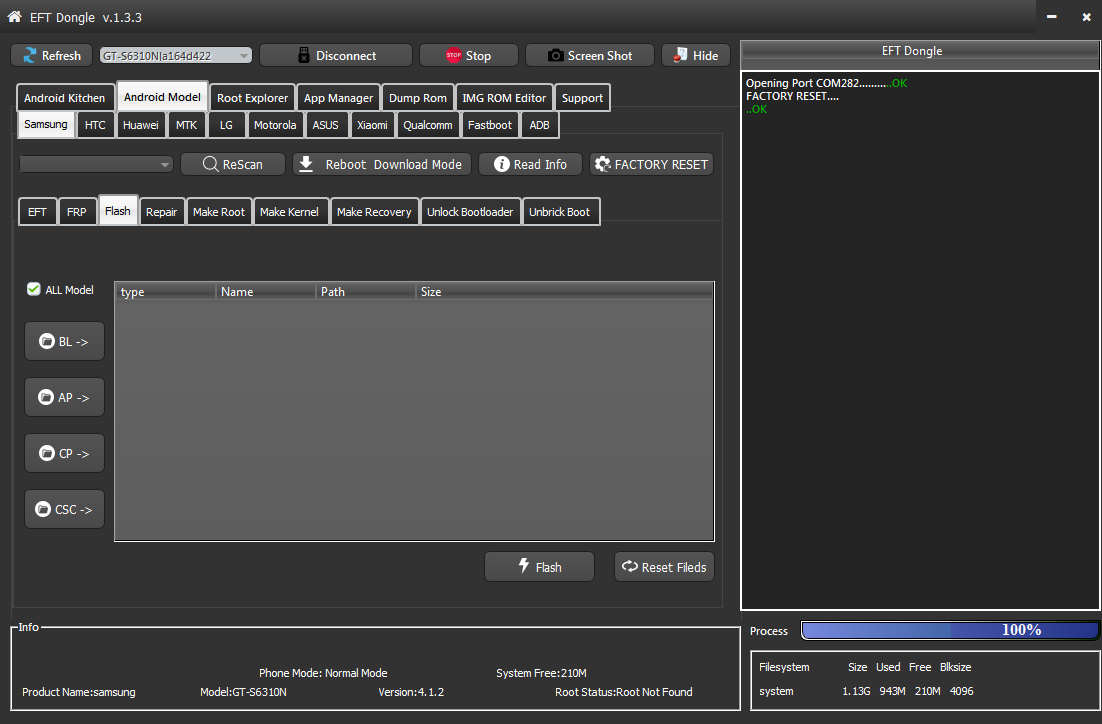Click the 100% Process progress bar

pos(950,630)
